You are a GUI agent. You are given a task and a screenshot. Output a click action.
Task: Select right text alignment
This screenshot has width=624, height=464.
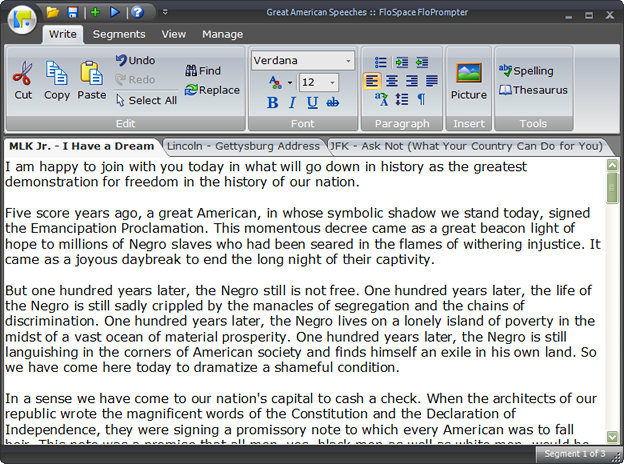tap(412, 81)
